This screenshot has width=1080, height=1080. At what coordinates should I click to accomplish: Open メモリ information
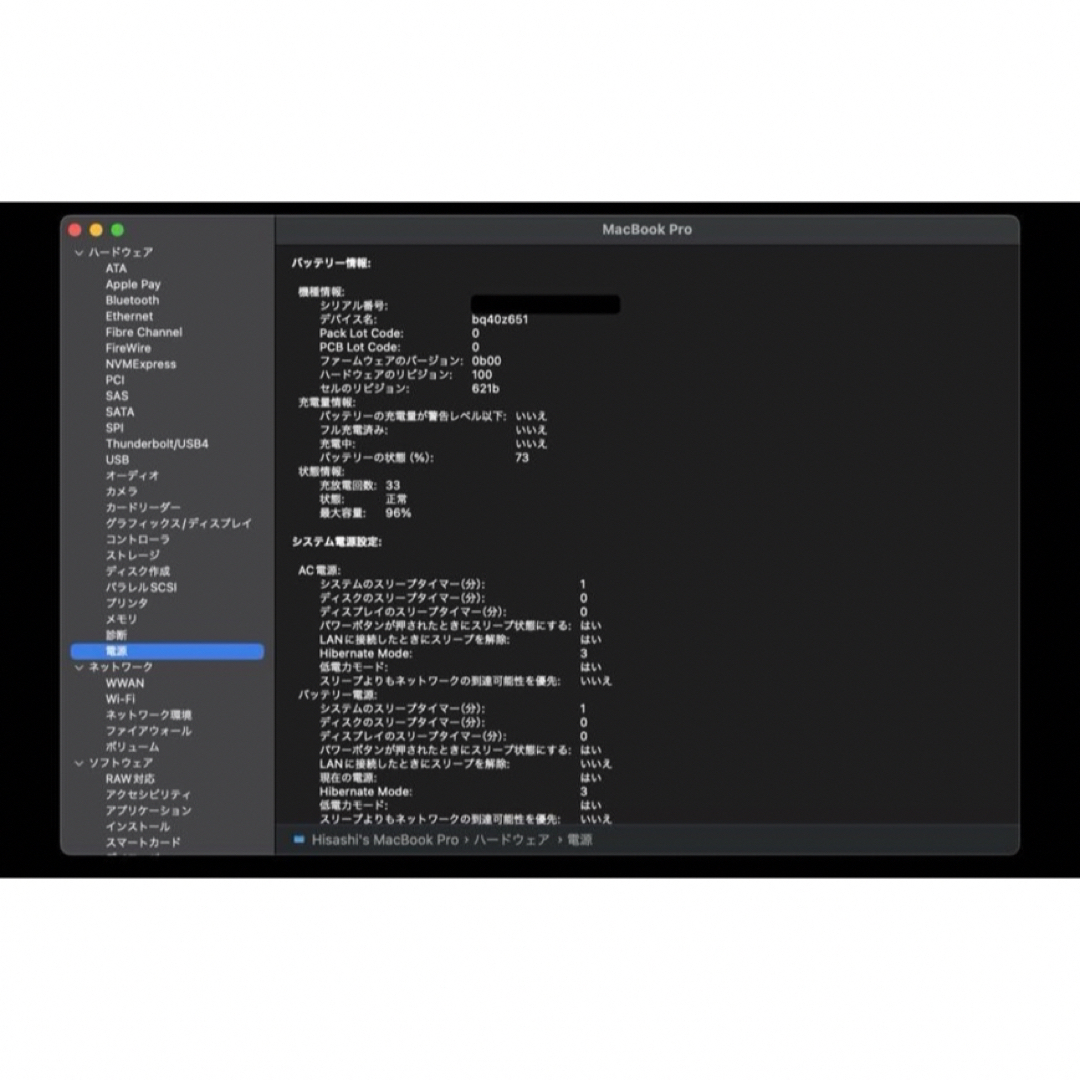point(121,619)
